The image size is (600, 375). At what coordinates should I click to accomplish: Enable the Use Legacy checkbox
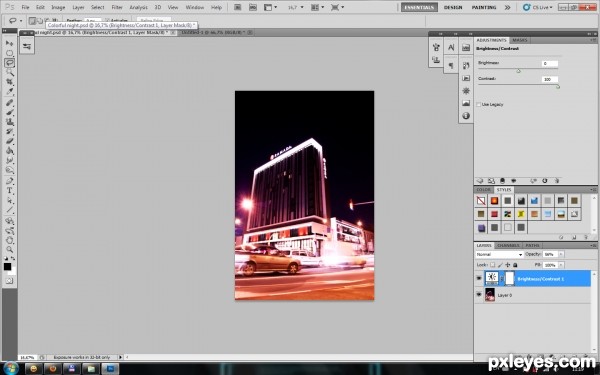tap(478, 104)
